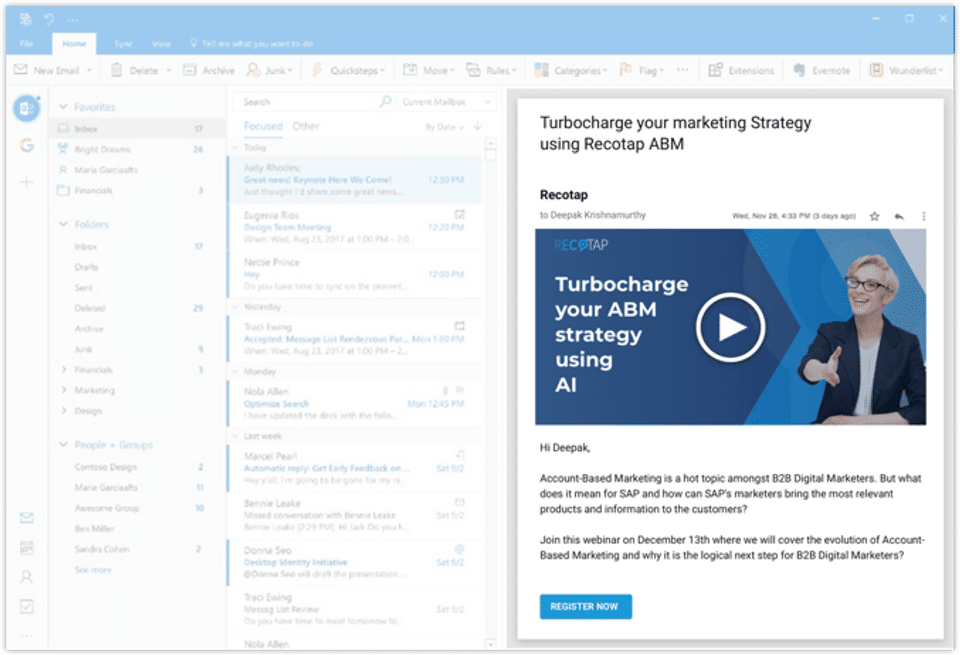Open the By Date sort dropdown

tap(445, 127)
